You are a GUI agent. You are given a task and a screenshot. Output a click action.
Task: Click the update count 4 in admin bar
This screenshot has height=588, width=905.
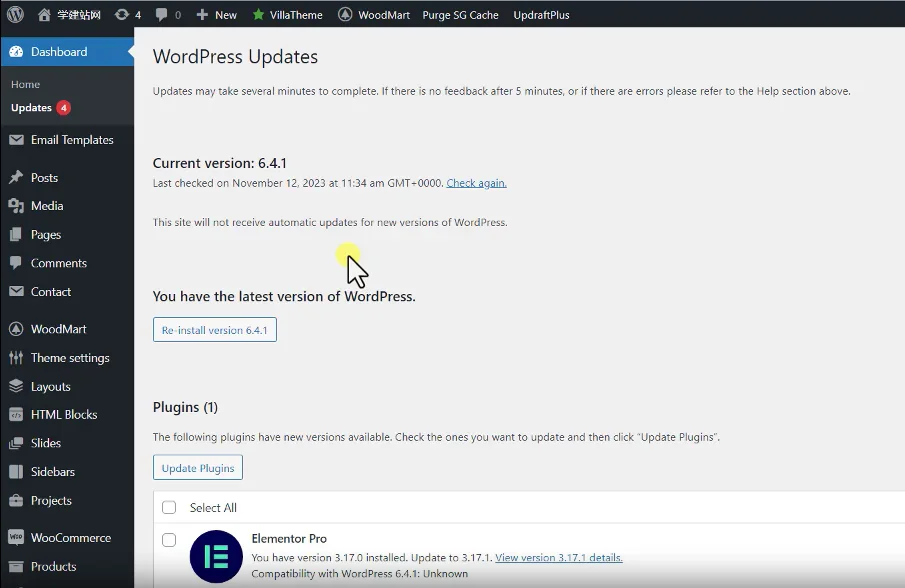(x=138, y=15)
